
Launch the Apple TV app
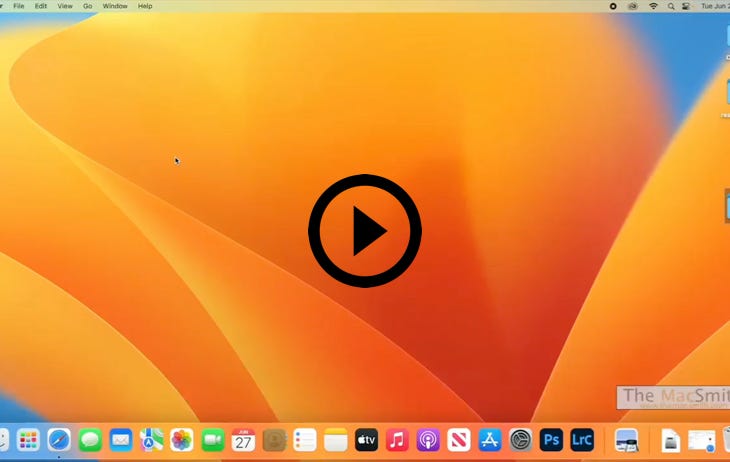coord(366,440)
